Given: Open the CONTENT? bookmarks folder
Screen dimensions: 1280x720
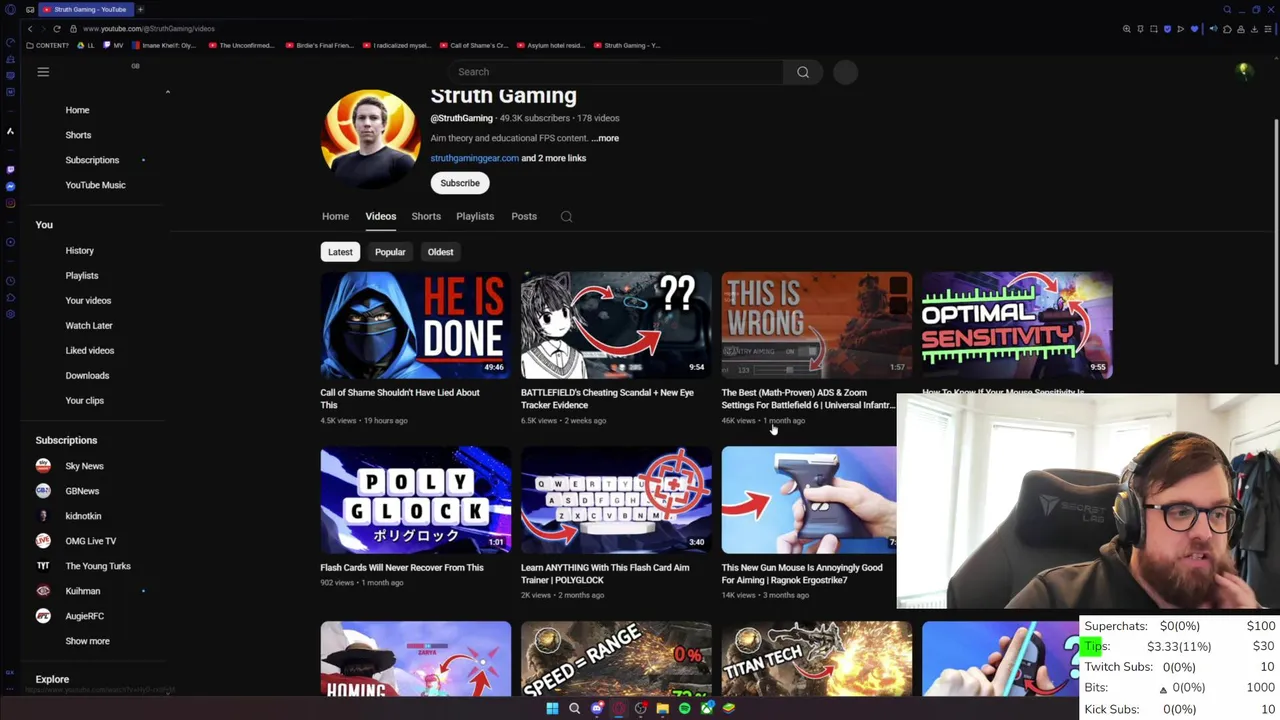Looking at the screenshot, I should pos(49,45).
